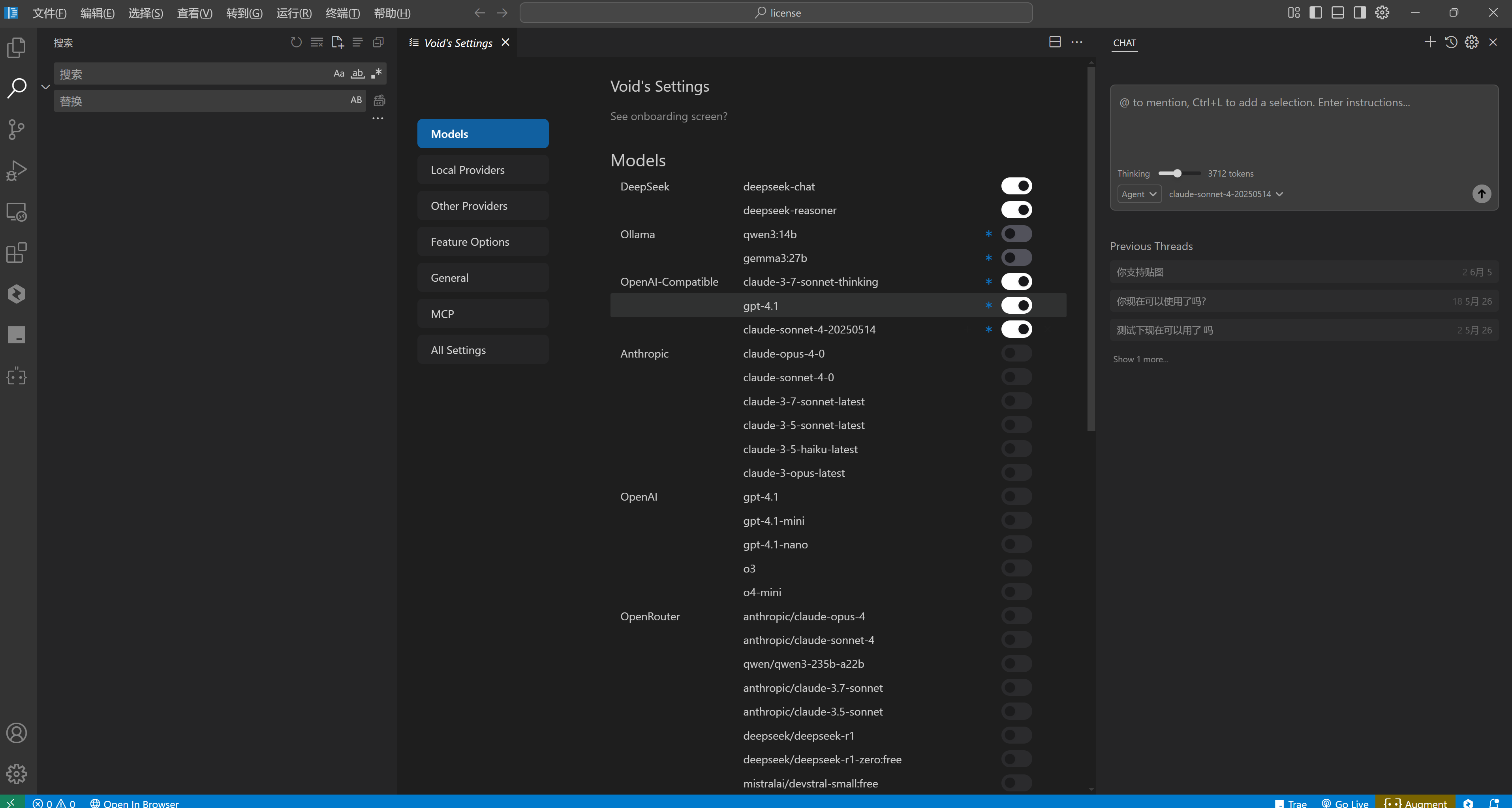Screen dimensions: 1512x808
Task: Open chat history
Action: pos(1451,42)
